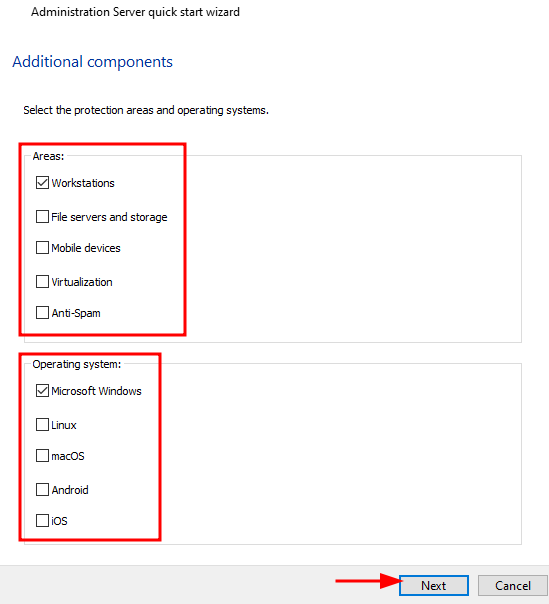Click the Microsoft Windows label text
The image size is (549, 604).
click(96, 391)
